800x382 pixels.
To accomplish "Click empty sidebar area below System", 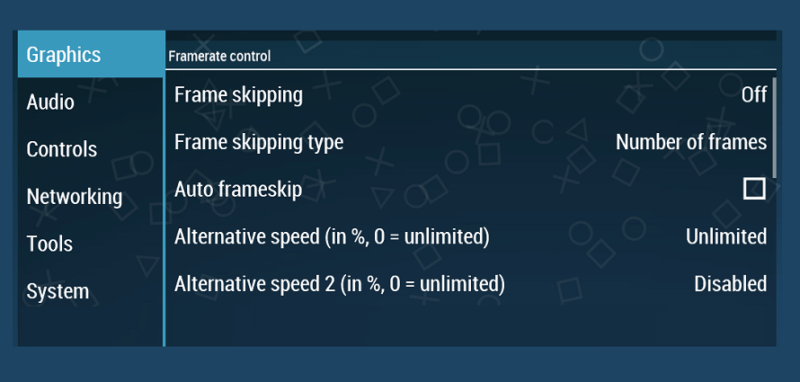I will point(91,330).
